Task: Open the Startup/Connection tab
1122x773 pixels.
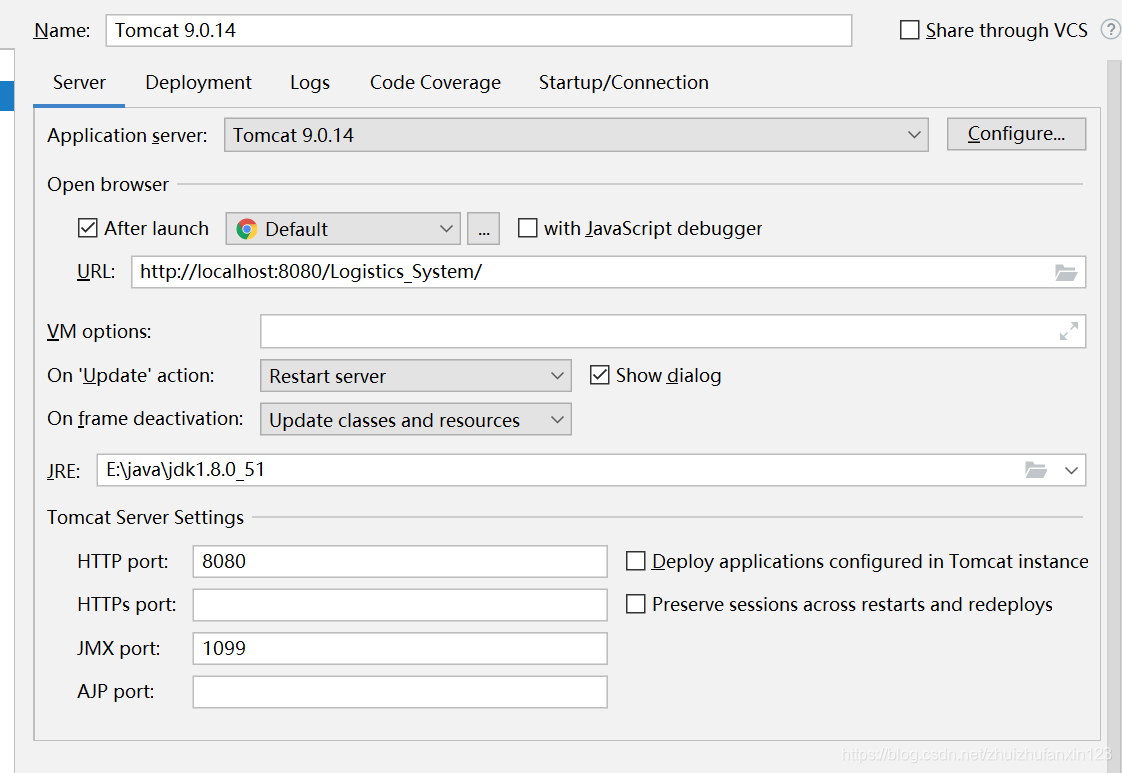Action: tap(623, 83)
